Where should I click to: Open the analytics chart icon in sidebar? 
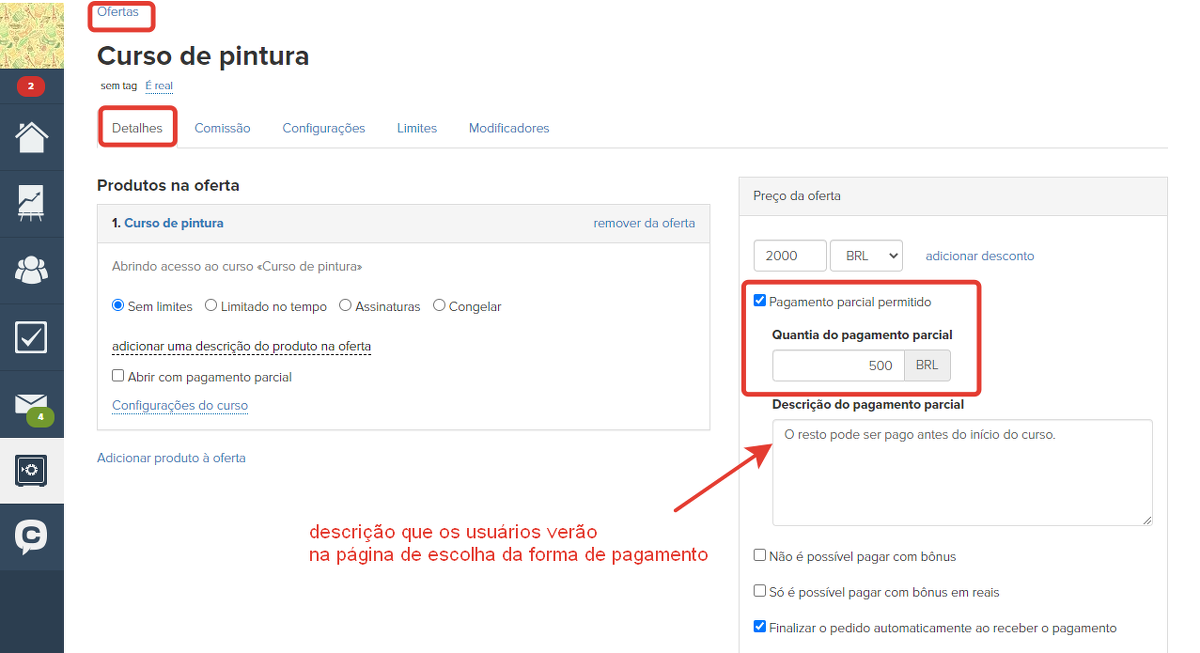pos(32,203)
